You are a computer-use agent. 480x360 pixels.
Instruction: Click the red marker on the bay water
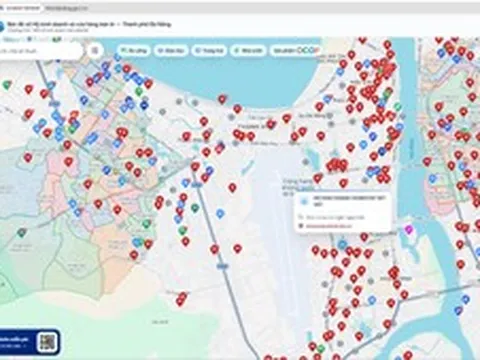pyautogui.click(x=222, y=99)
